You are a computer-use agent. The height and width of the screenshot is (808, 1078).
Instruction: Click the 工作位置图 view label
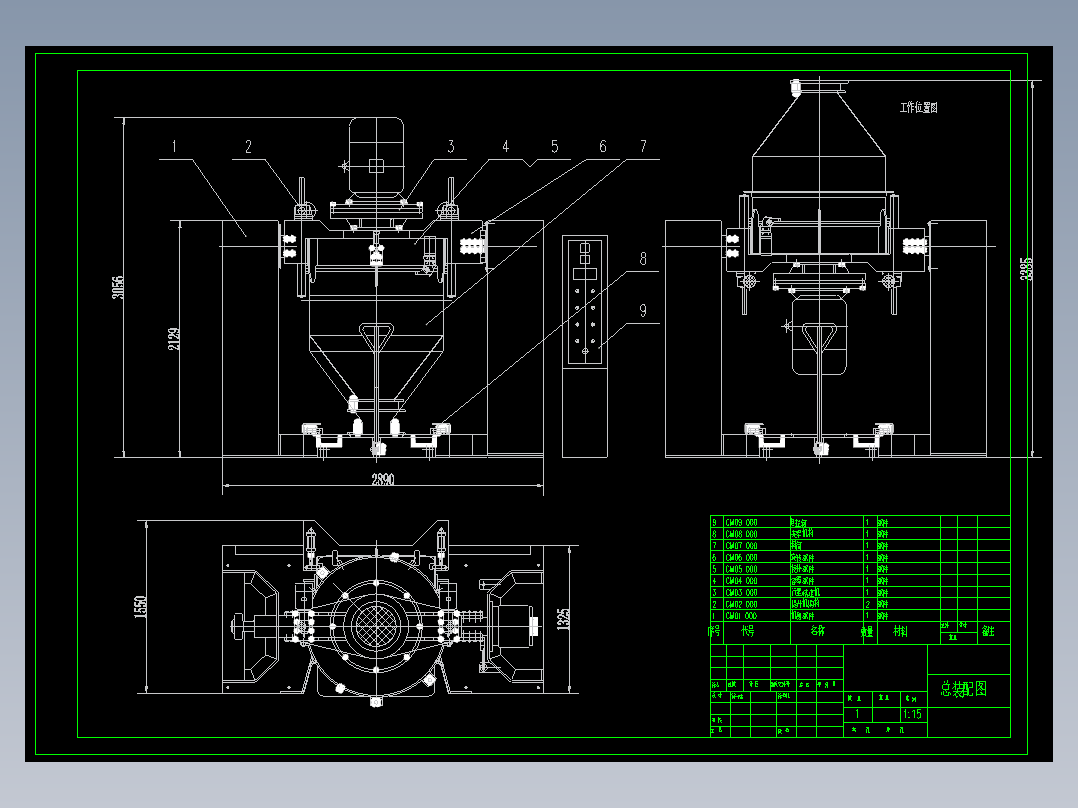pos(918,107)
